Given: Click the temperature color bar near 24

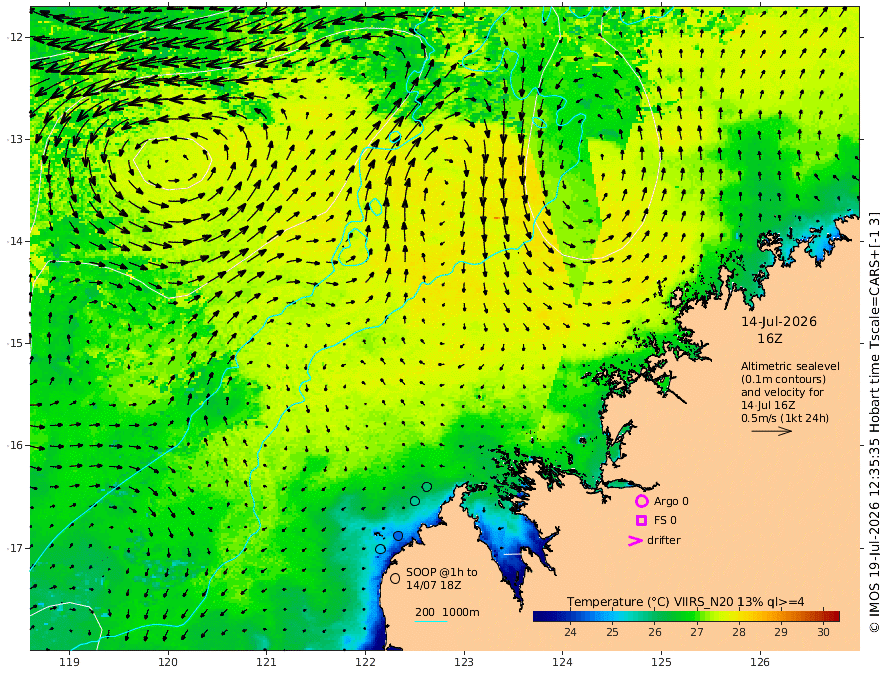Looking at the screenshot, I should (570, 616).
